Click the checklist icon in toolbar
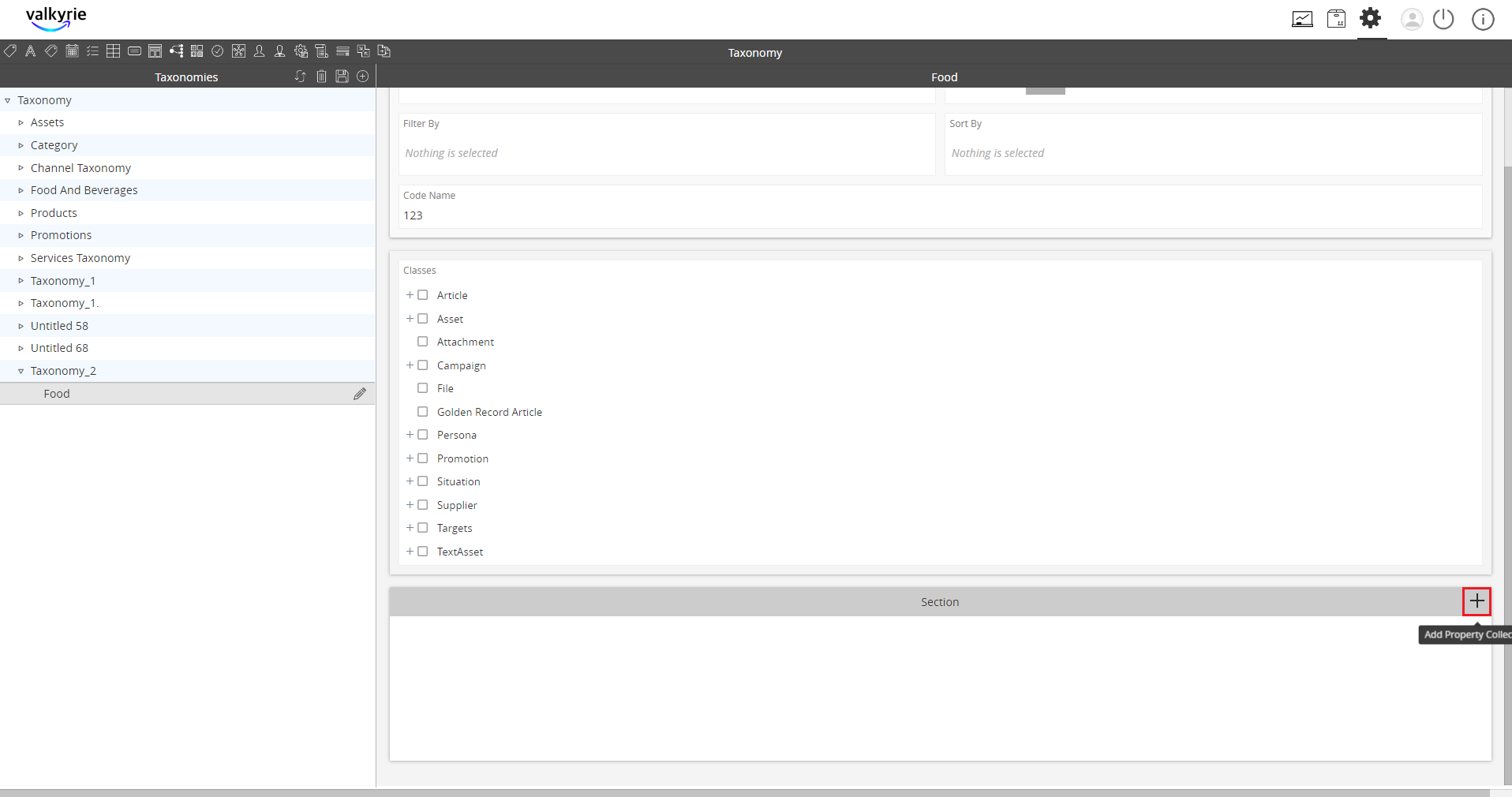The image size is (1512, 797). [92, 51]
